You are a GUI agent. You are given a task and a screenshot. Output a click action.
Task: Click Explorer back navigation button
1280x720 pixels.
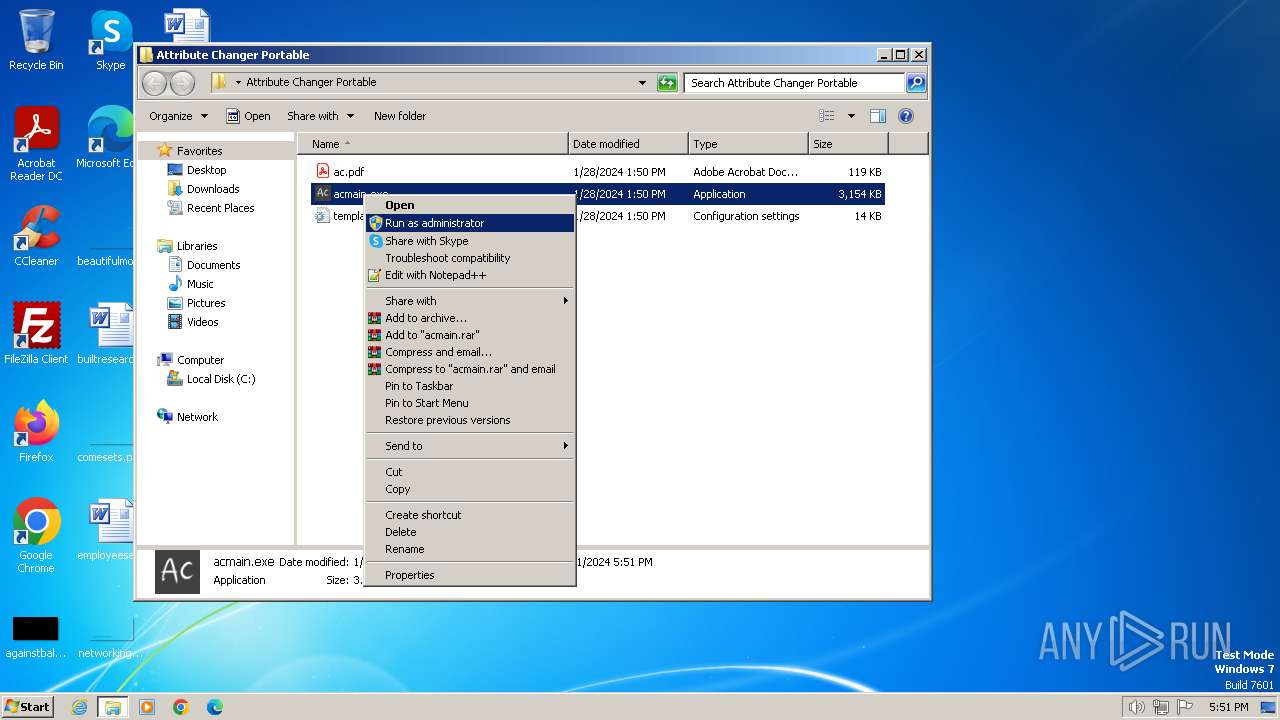(155, 83)
